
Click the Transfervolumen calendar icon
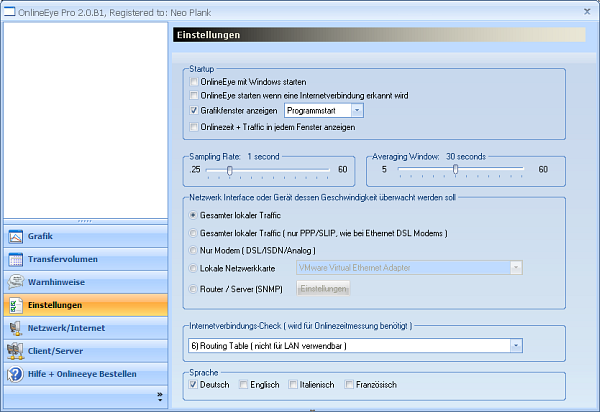[16, 260]
